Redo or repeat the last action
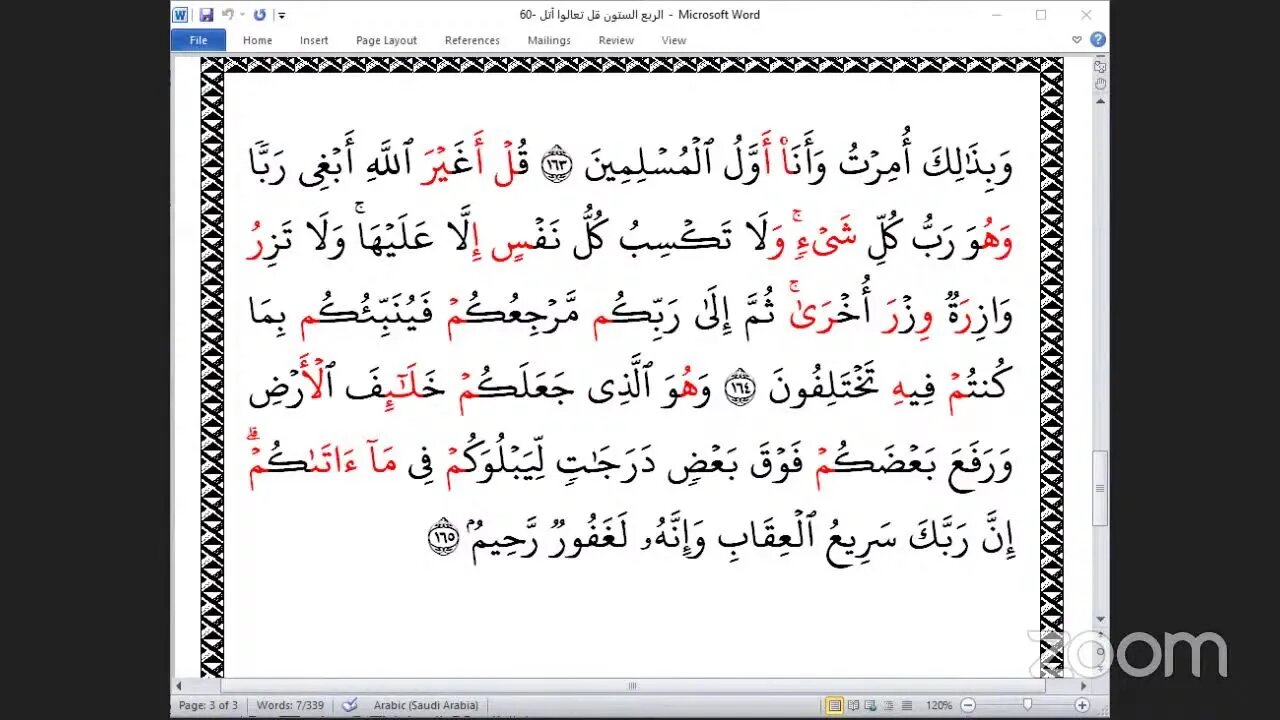Viewport: 1280px width, 720px height. (260, 15)
